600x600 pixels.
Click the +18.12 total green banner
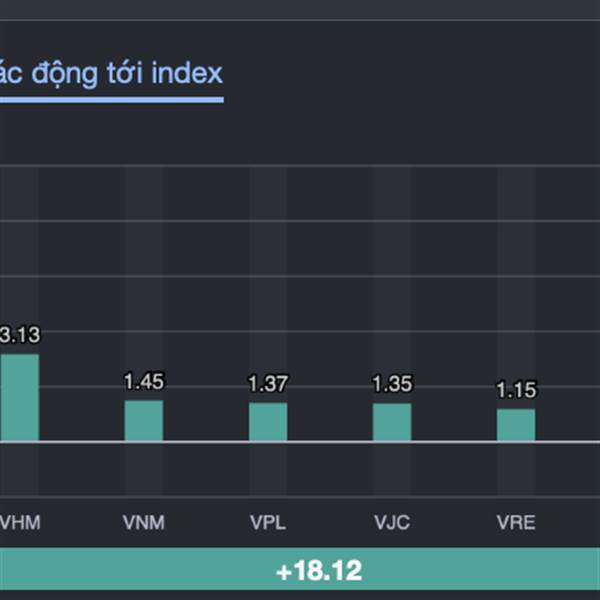(x=319, y=571)
